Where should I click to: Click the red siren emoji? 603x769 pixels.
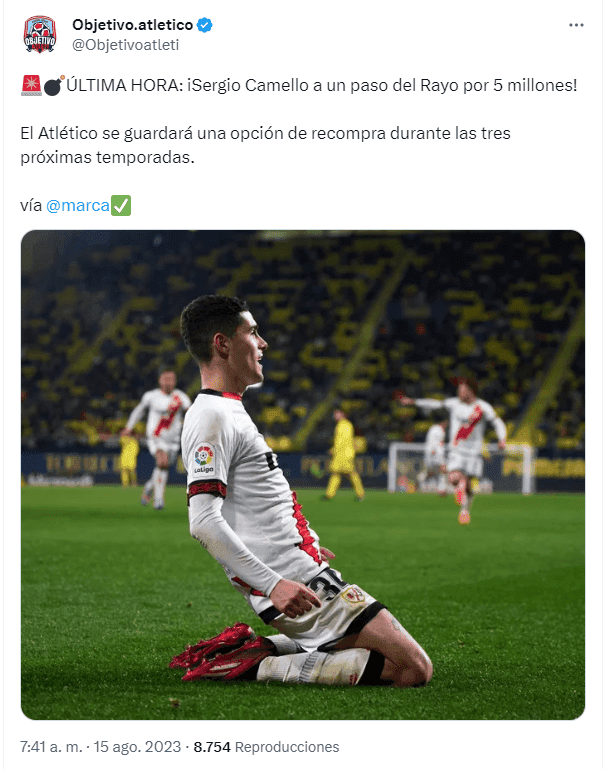(31, 85)
